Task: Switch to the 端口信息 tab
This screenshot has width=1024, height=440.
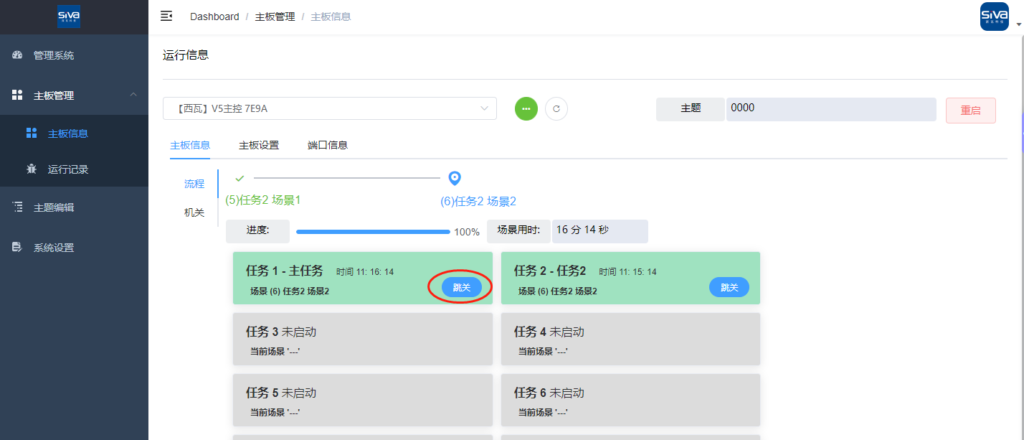Action: (327, 145)
